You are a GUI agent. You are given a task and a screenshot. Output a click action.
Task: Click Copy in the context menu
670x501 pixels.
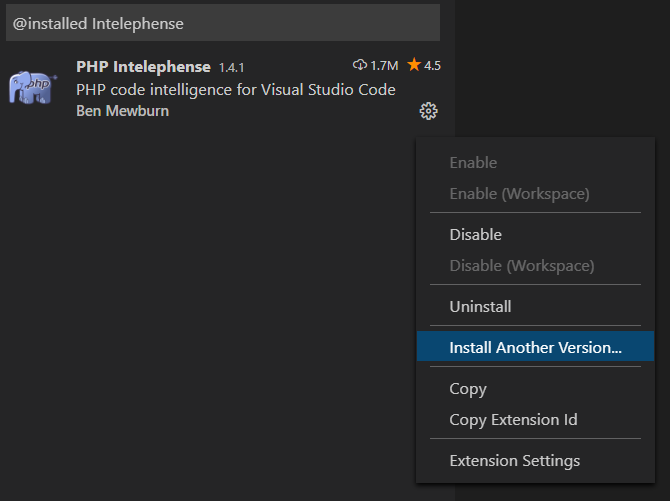tap(535, 389)
